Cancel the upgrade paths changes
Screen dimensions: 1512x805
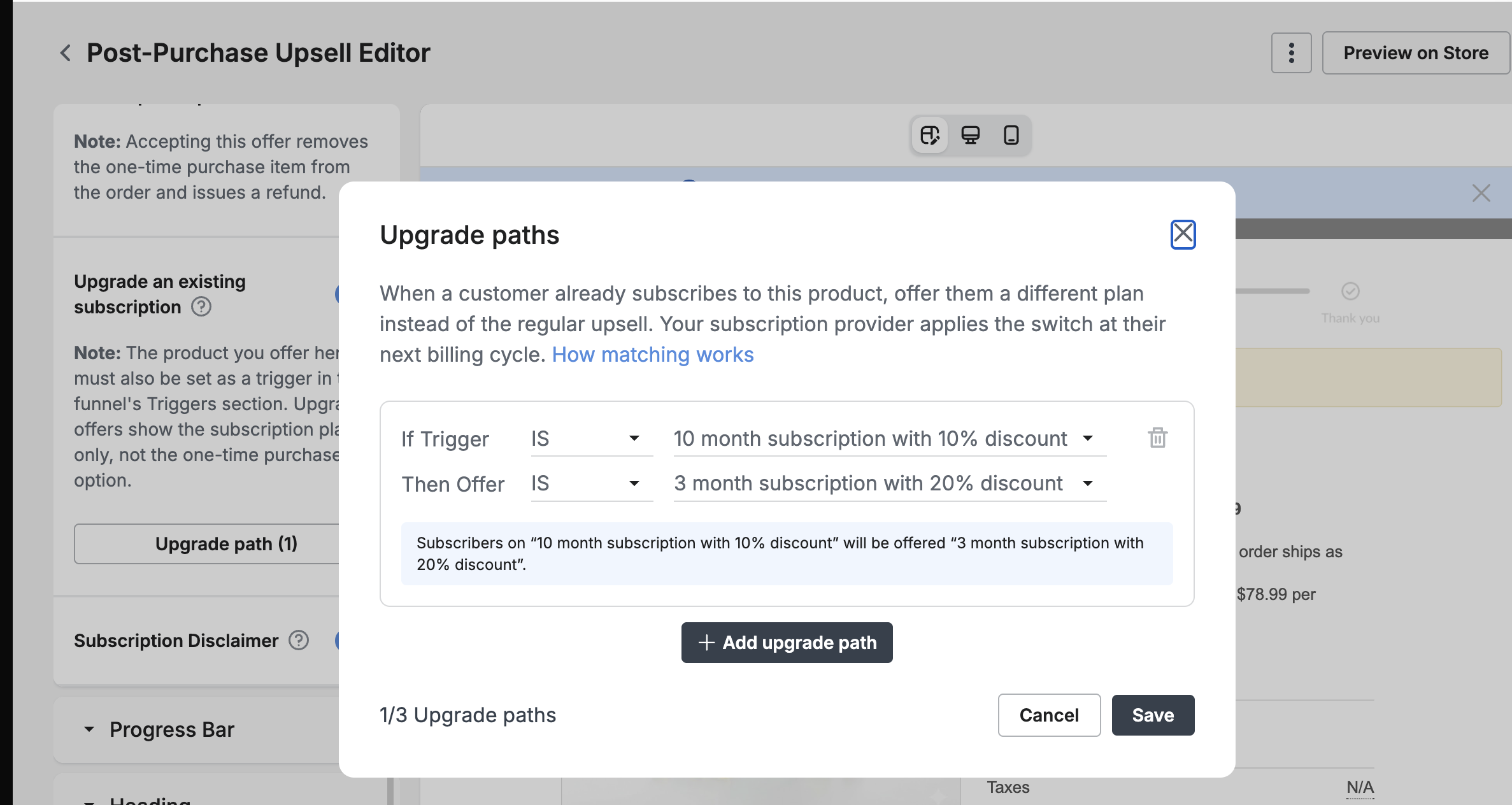coord(1049,715)
